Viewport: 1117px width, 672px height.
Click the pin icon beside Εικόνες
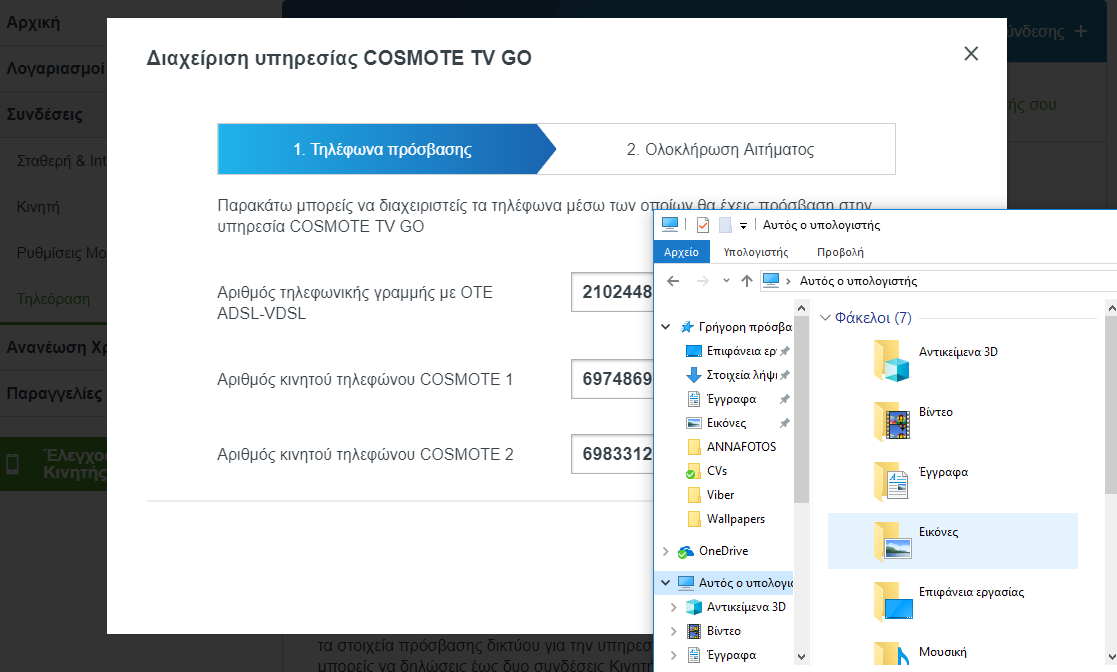(x=784, y=423)
